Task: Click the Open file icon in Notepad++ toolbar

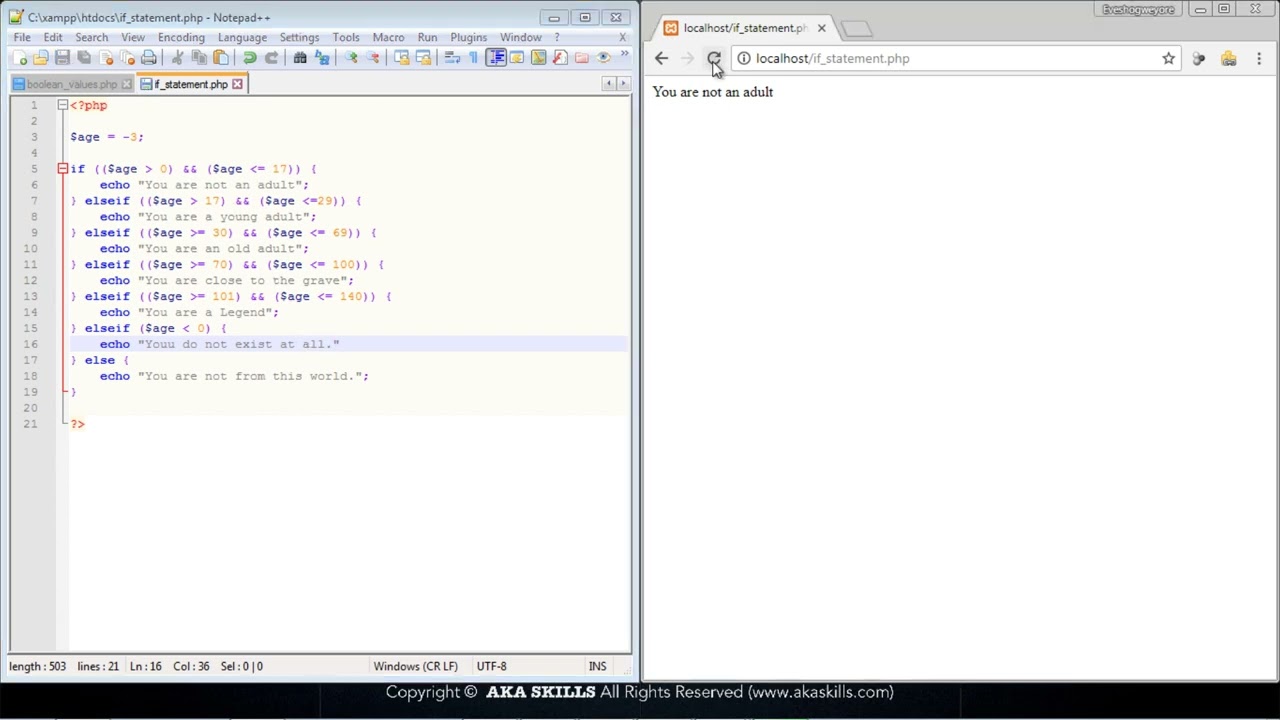Action: [x=41, y=58]
